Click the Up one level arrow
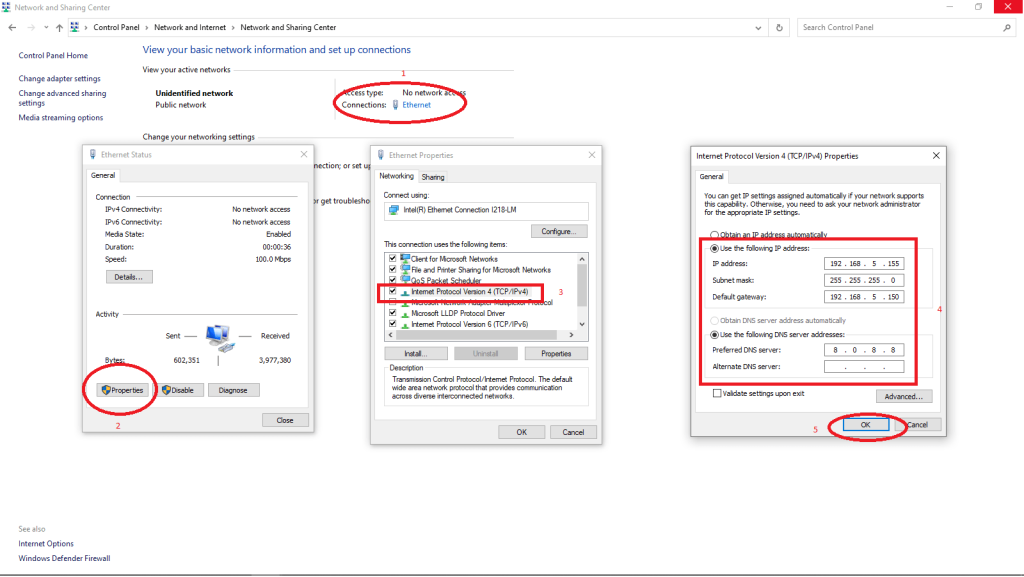This screenshot has height=577, width=1024. click(x=59, y=27)
